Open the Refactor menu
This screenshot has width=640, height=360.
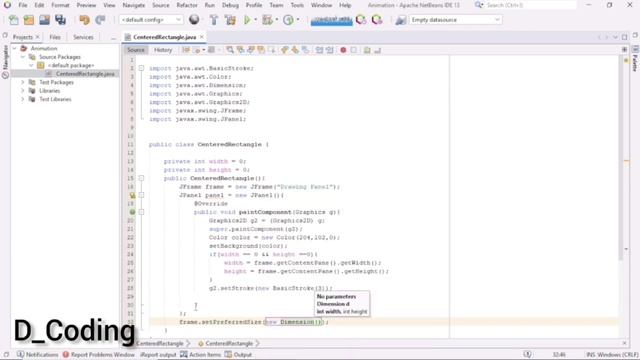coord(187,5)
